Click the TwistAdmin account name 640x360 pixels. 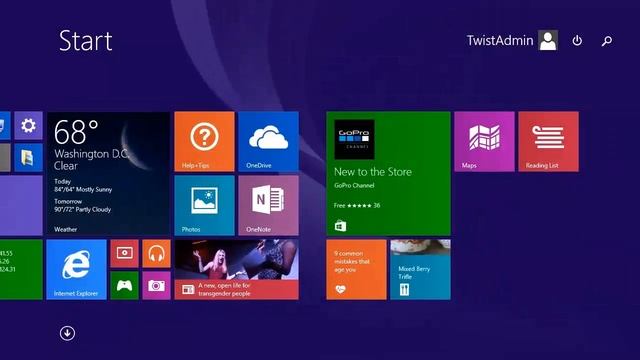pyautogui.click(x=500, y=40)
